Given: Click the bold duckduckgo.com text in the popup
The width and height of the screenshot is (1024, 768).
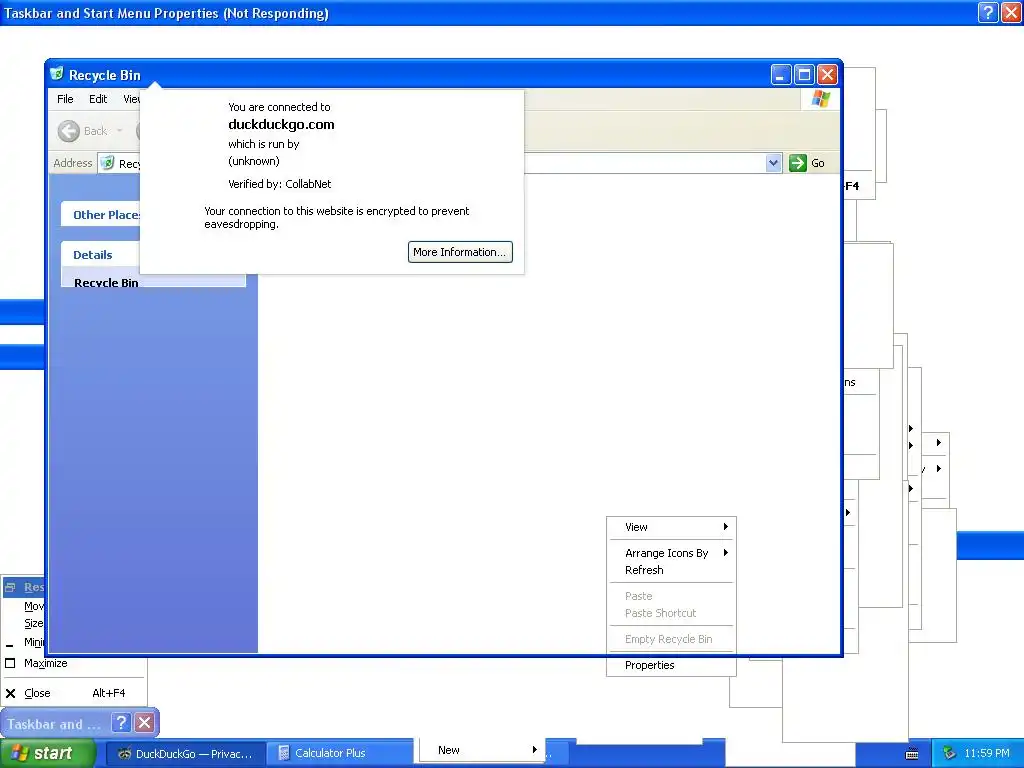Looking at the screenshot, I should [x=281, y=125].
